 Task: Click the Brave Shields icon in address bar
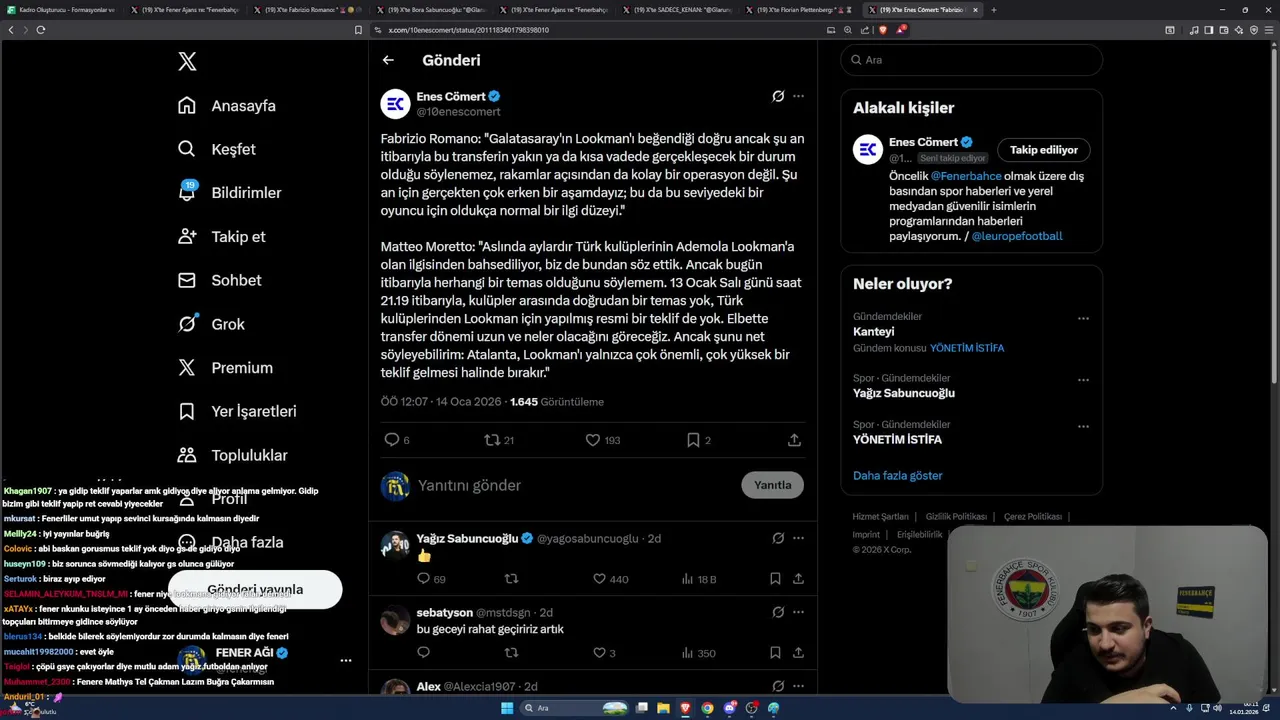coord(883,30)
